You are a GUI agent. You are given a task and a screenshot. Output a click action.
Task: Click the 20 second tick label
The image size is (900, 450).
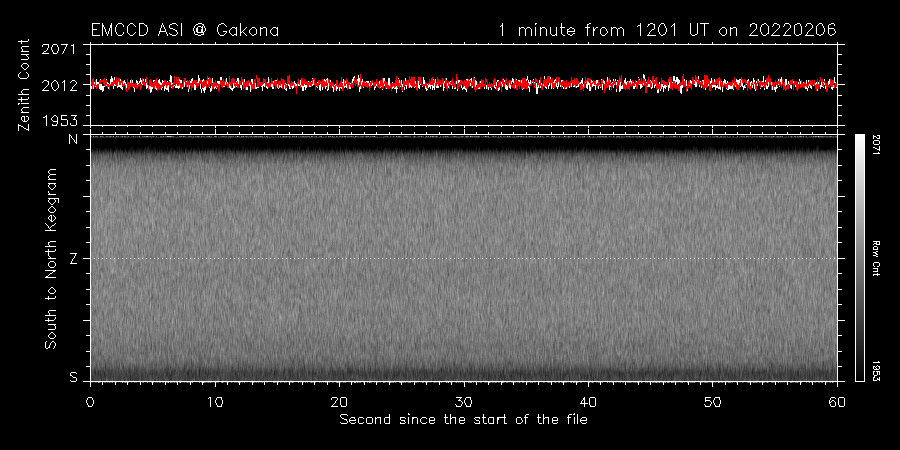pyautogui.click(x=339, y=402)
